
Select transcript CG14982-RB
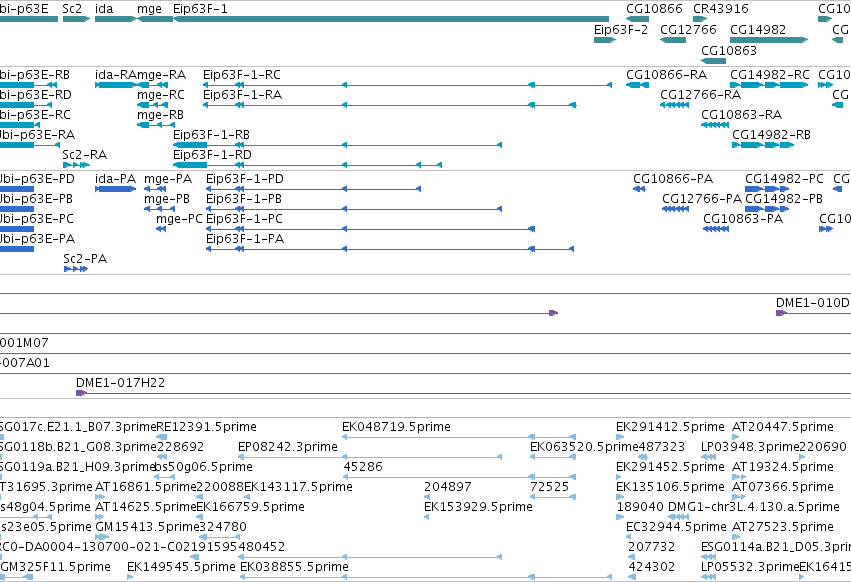coord(771,135)
